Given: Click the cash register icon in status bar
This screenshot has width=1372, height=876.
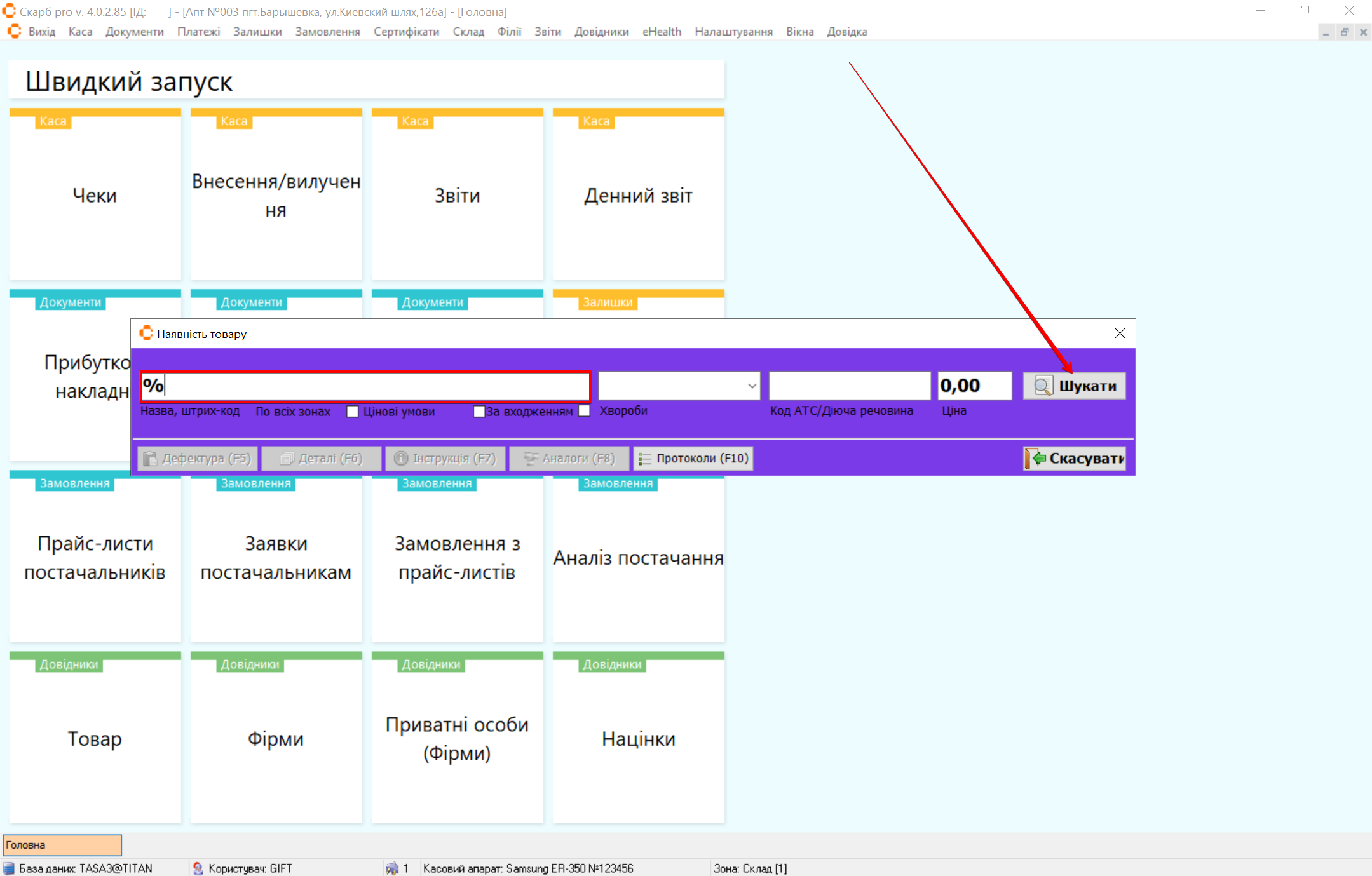Looking at the screenshot, I should click(392, 868).
